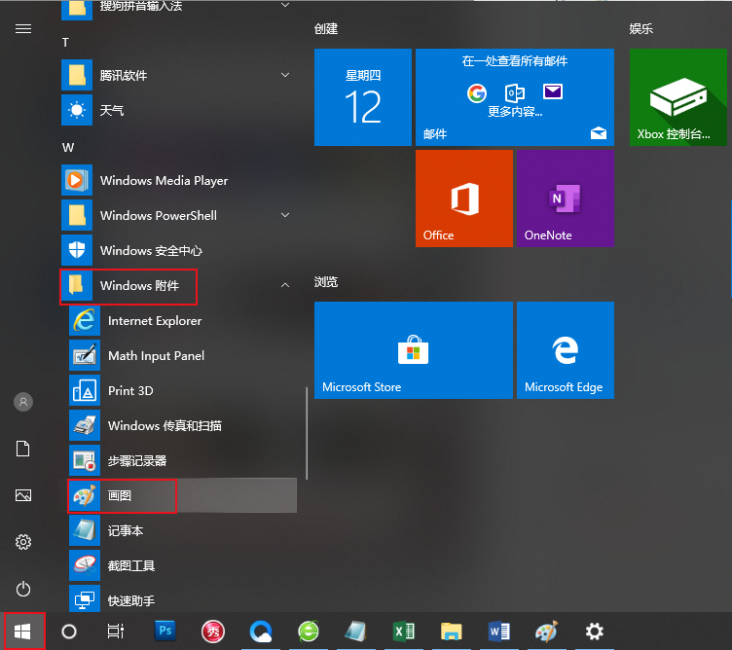732x650 pixels.
Task: Click the app list scrollbar thumb
Action: pyautogui.click(x=307, y=433)
